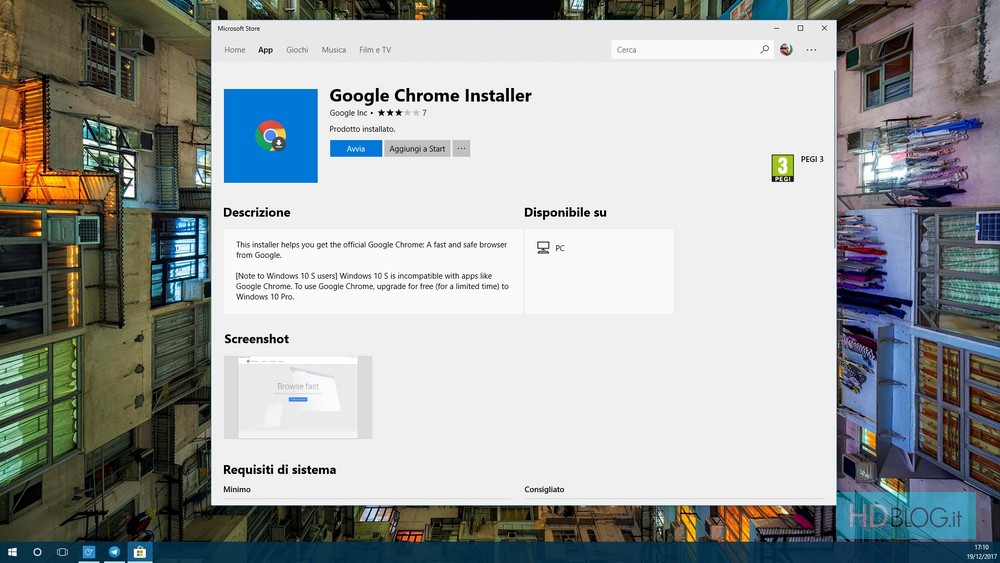Click the 'PC' label text

pos(559,248)
